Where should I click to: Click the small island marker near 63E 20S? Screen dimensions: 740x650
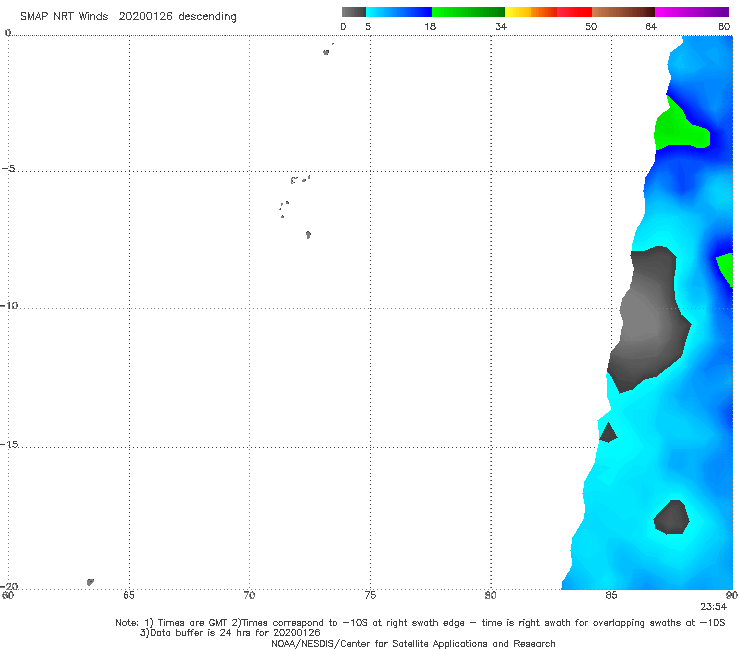pyautogui.click(x=90, y=582)
